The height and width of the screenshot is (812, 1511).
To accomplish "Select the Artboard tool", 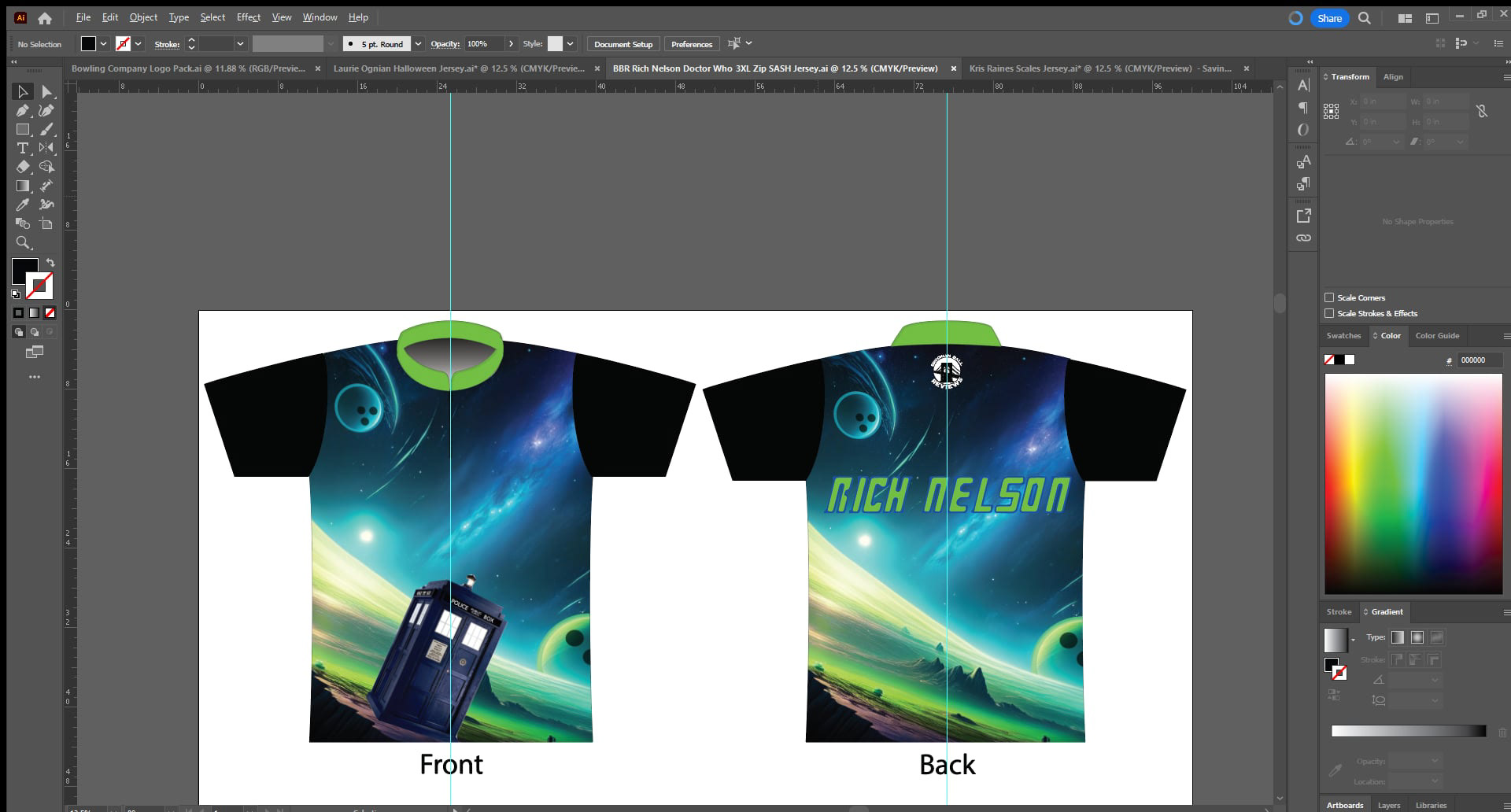I will [x=46, y=223].
